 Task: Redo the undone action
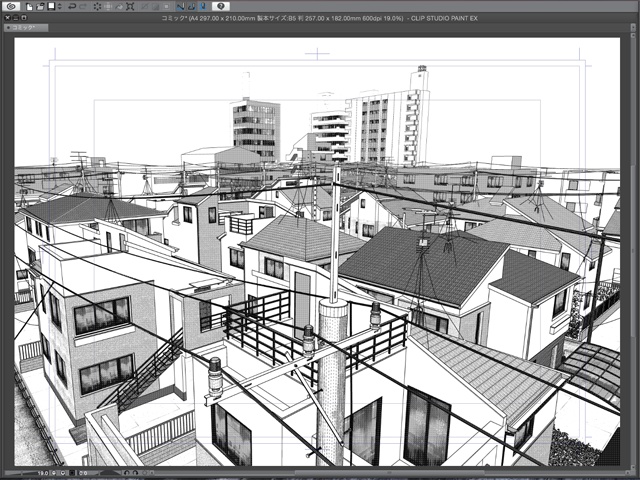point(83,6)
